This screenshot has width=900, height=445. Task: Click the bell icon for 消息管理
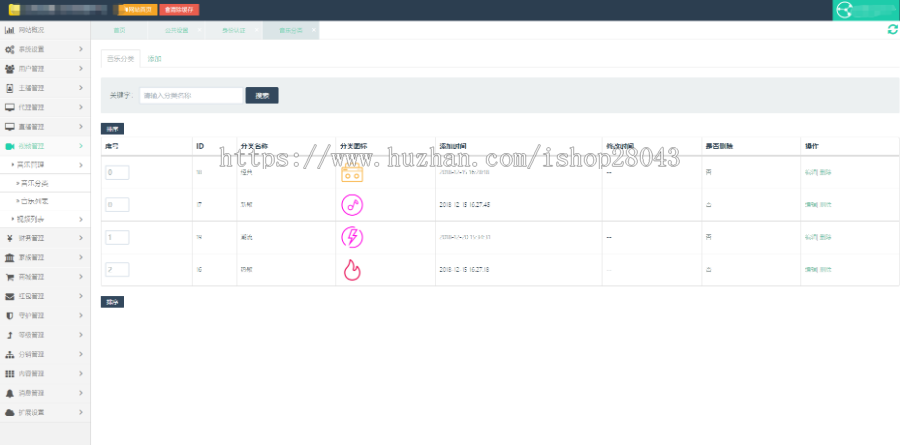10,393
